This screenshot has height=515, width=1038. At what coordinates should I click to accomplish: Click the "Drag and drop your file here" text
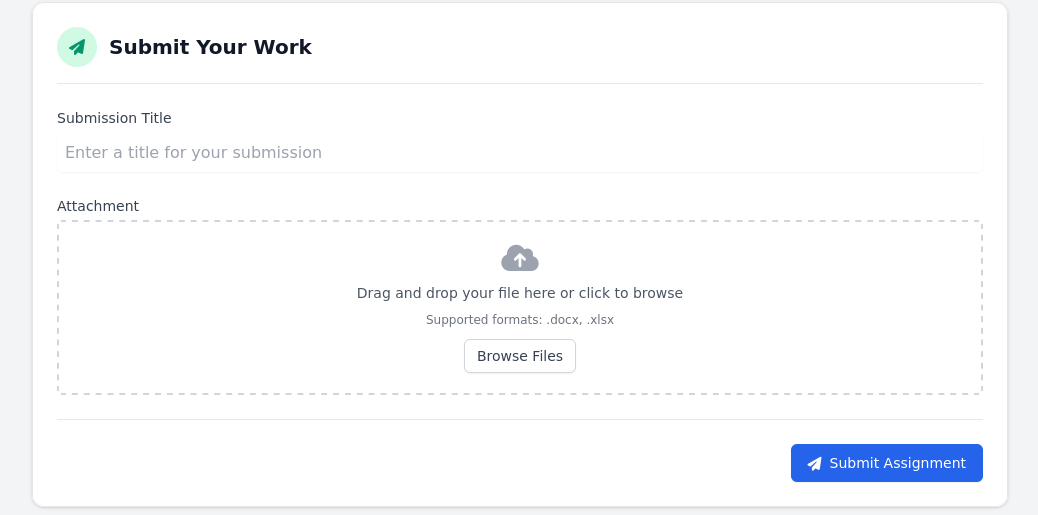click(x=456, y=293)
